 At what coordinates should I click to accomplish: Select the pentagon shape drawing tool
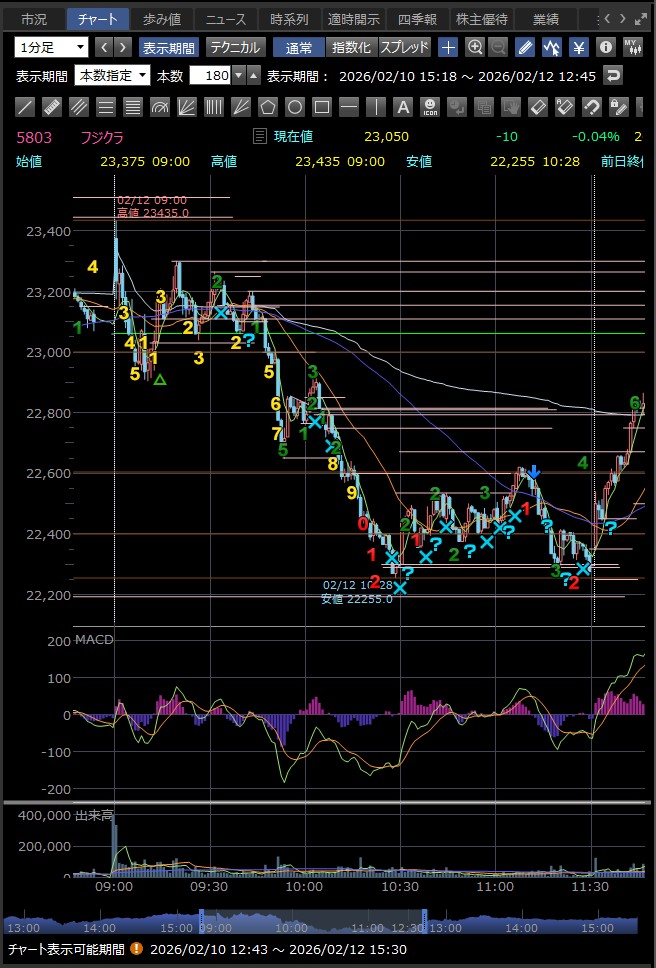268,106
